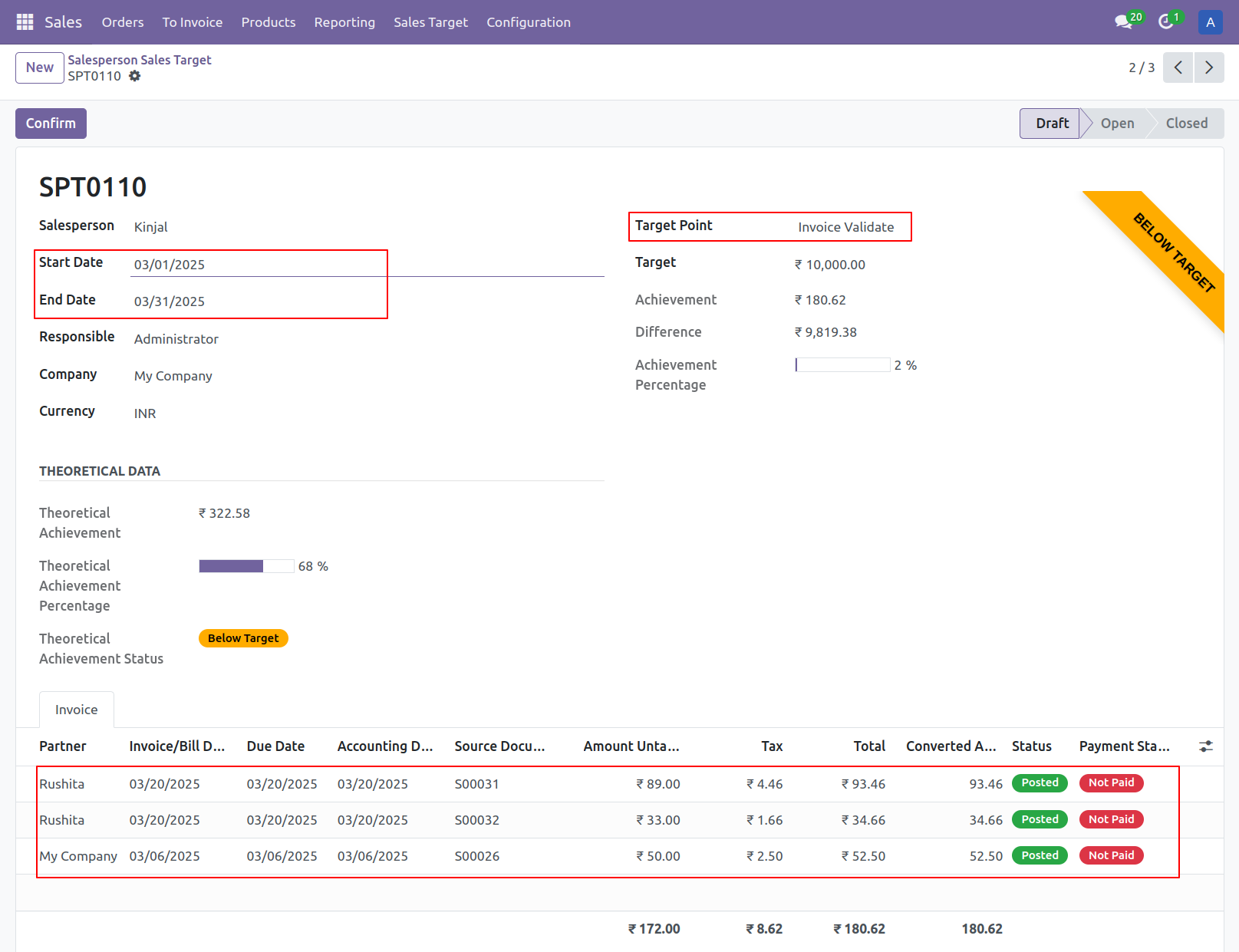Click the New button
The width and height of the screenshot is (1239, 952).
pos(39,68)
